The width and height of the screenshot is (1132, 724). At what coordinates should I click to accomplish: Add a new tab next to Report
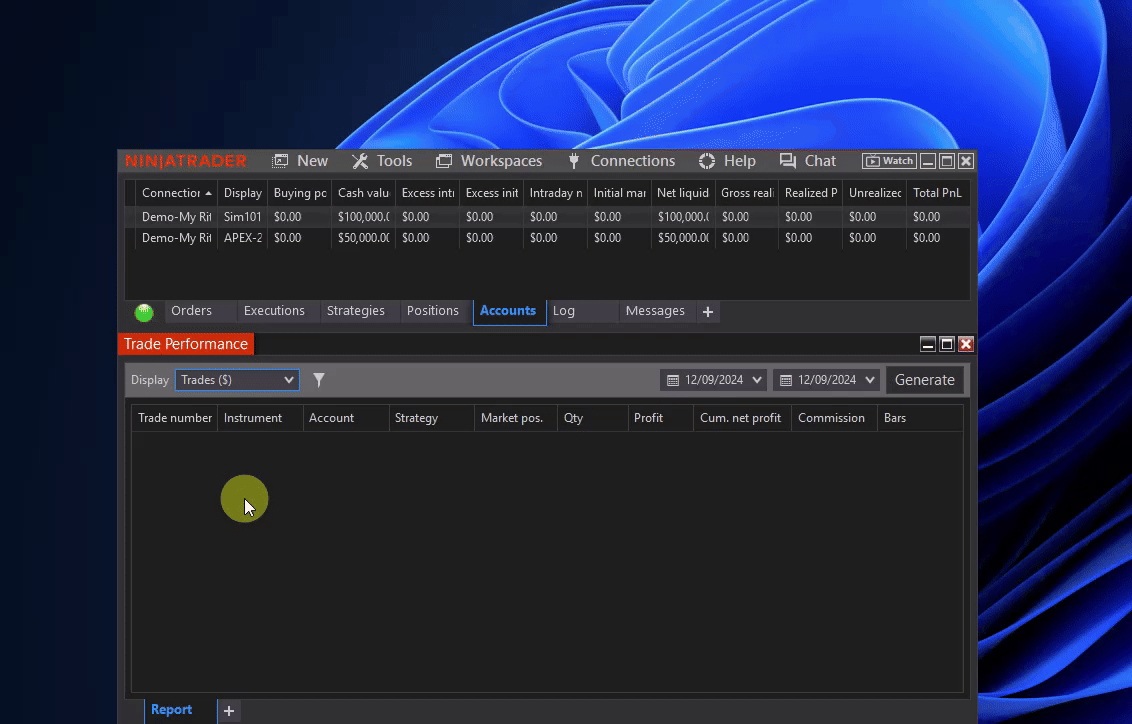pos(229,711)
